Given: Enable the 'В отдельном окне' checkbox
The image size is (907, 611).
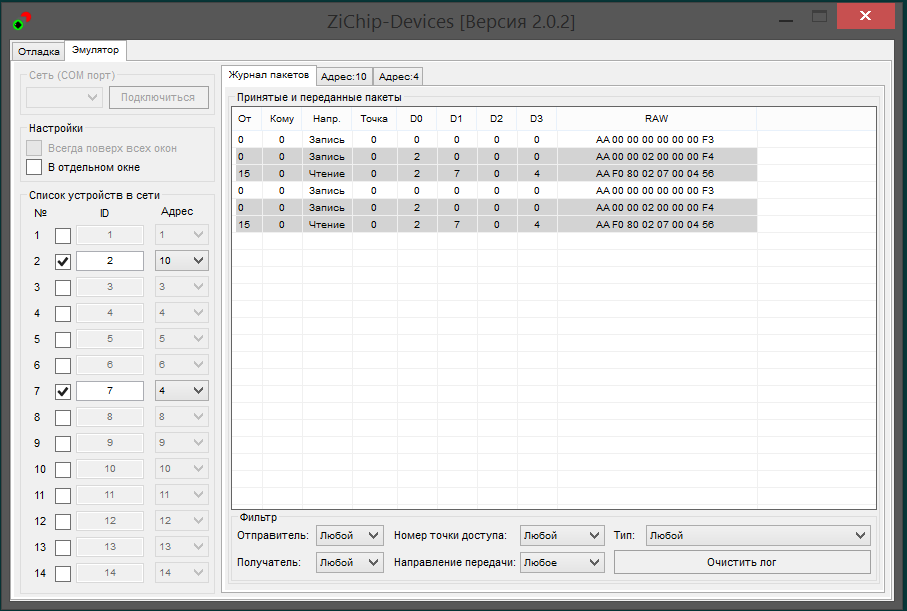Looking at the screenshot, I should pyautogui.click(x=34, y=167).
